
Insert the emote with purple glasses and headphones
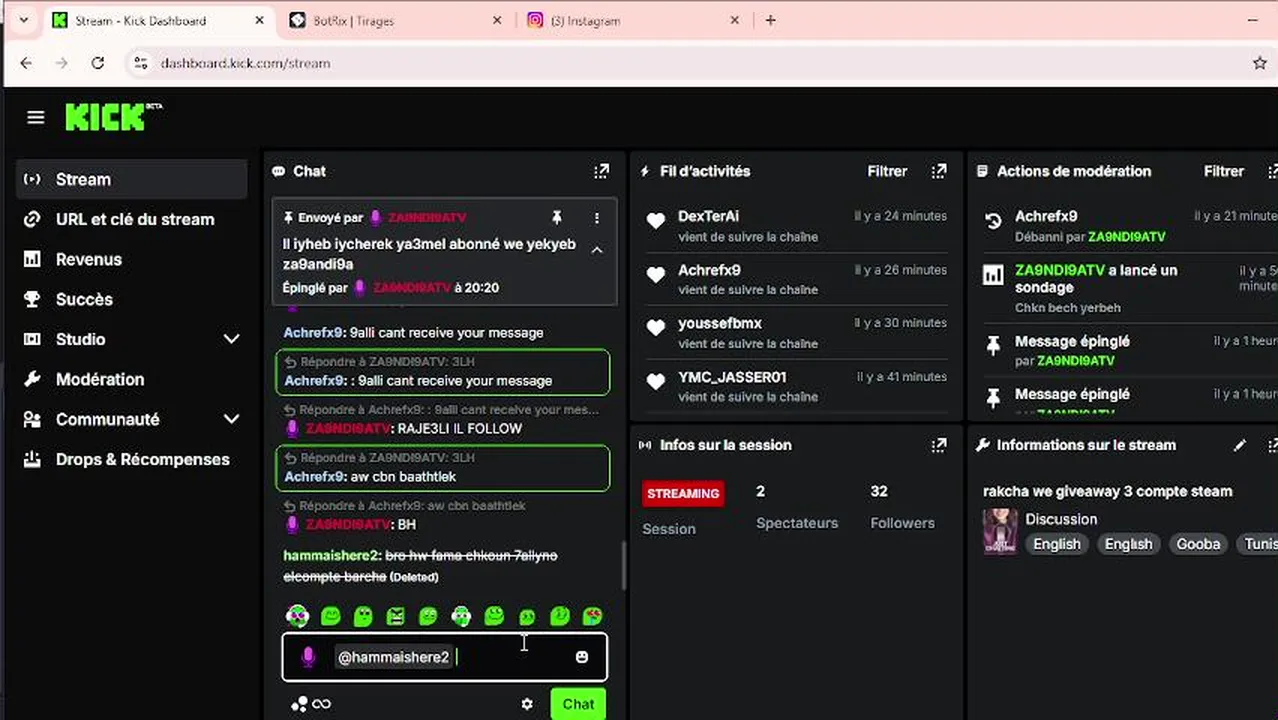click(297, 616)
